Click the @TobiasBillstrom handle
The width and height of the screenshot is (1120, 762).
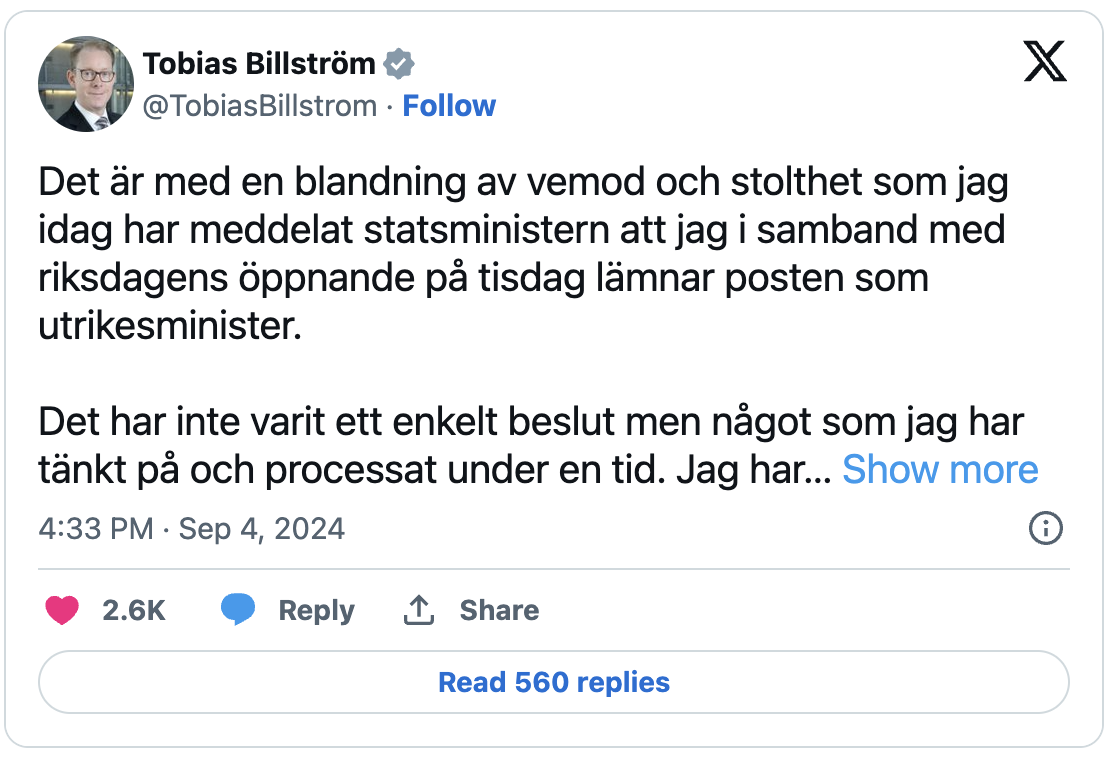tap(260, 106)
